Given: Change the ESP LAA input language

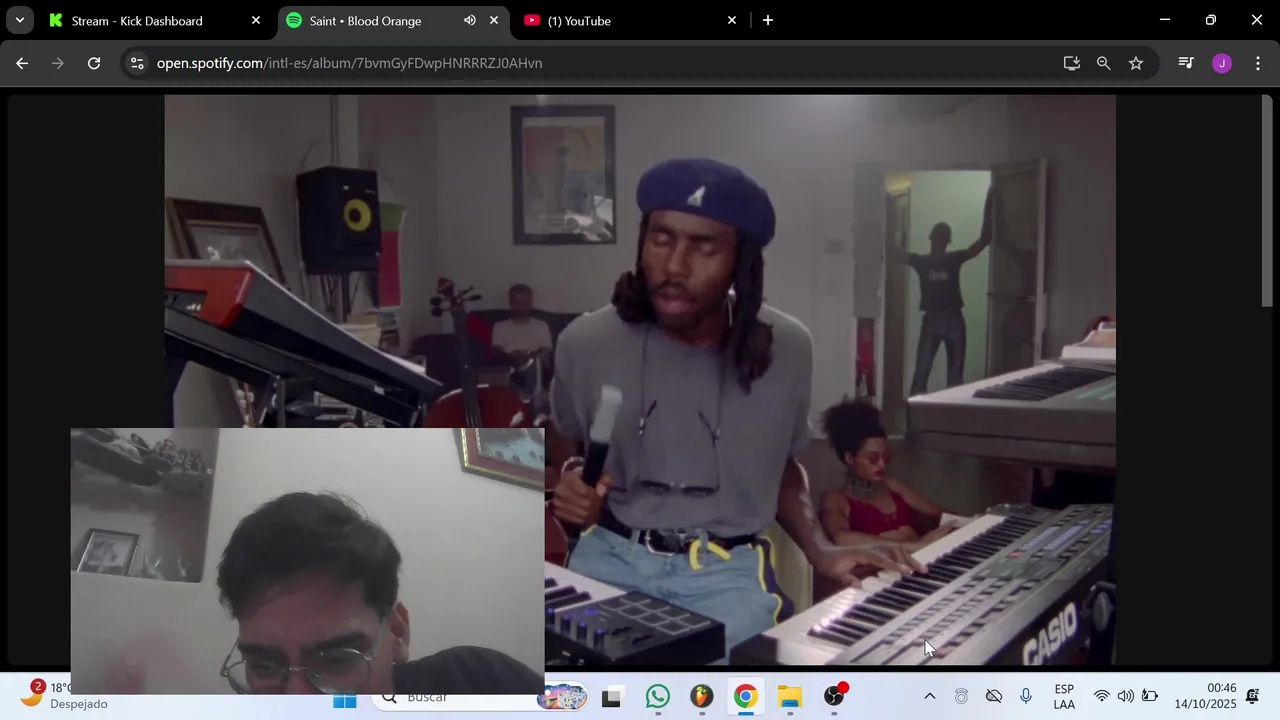Looking at the screenshot, I should point(1064,696).
